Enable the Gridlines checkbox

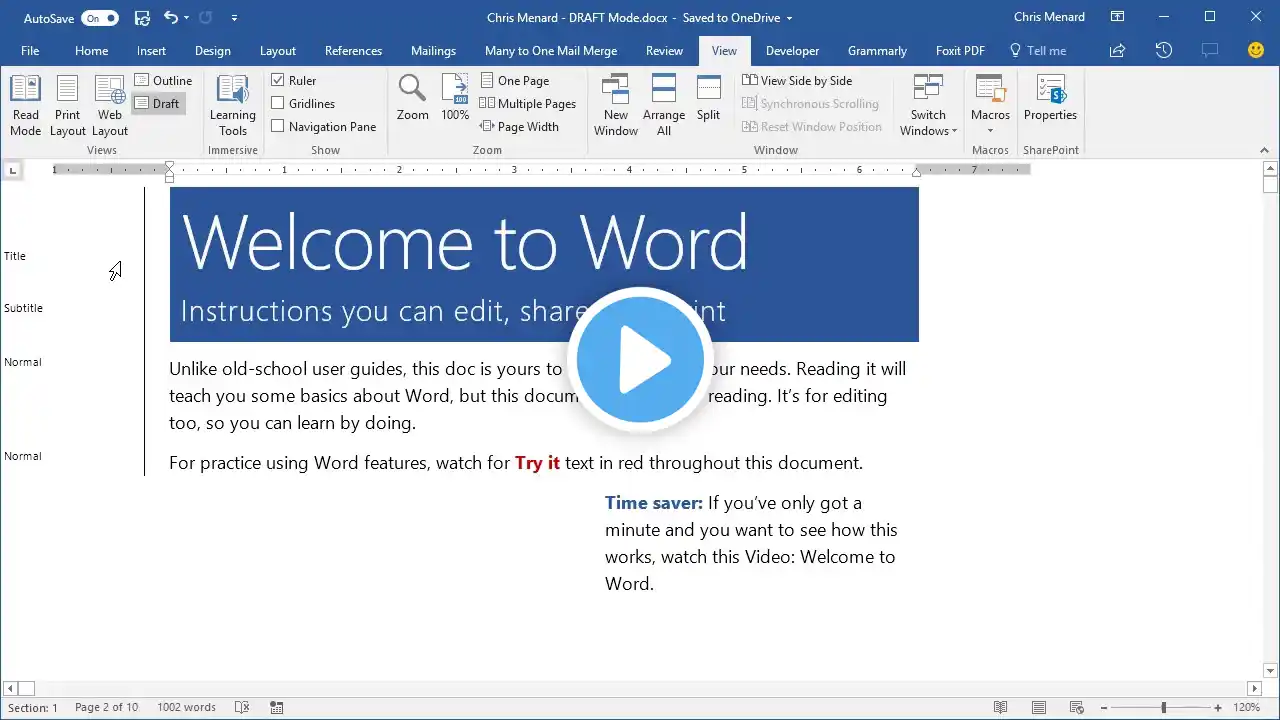coord(278,104)
